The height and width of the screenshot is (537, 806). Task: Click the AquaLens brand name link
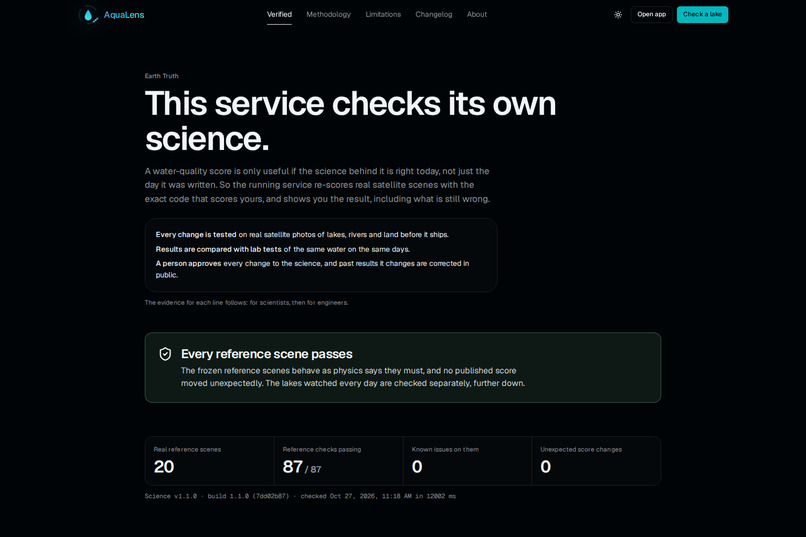click(124, 15)
